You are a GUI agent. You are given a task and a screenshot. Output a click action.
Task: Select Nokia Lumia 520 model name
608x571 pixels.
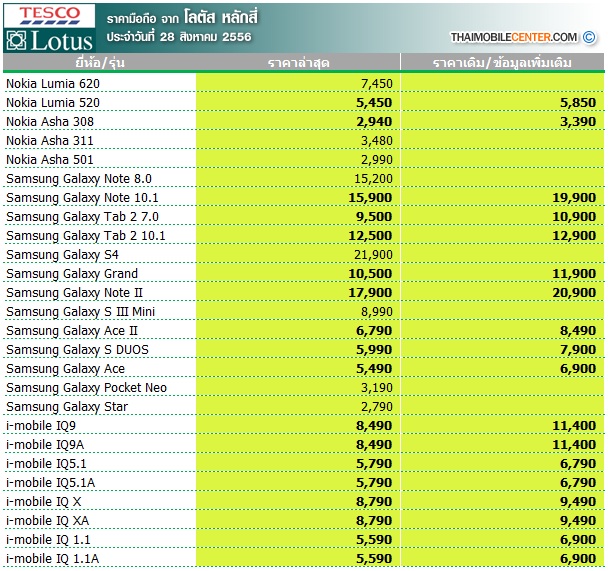tap(53, 103)
